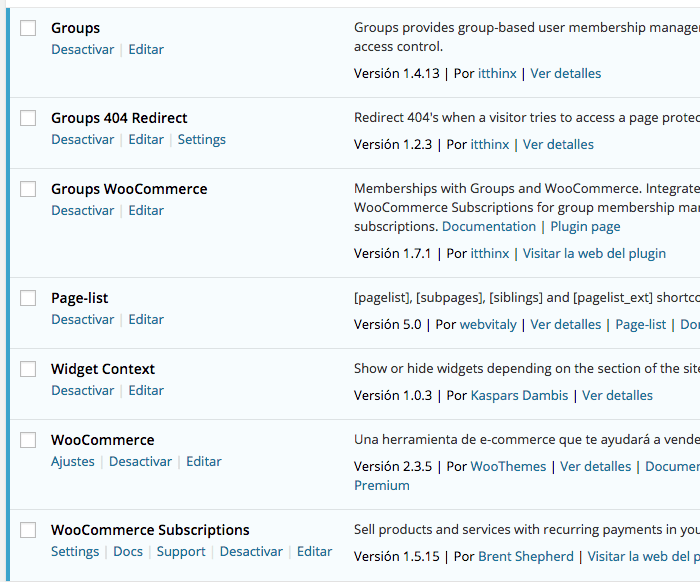
Task: Click Editar under Page-list
Action: coord(146,320)
